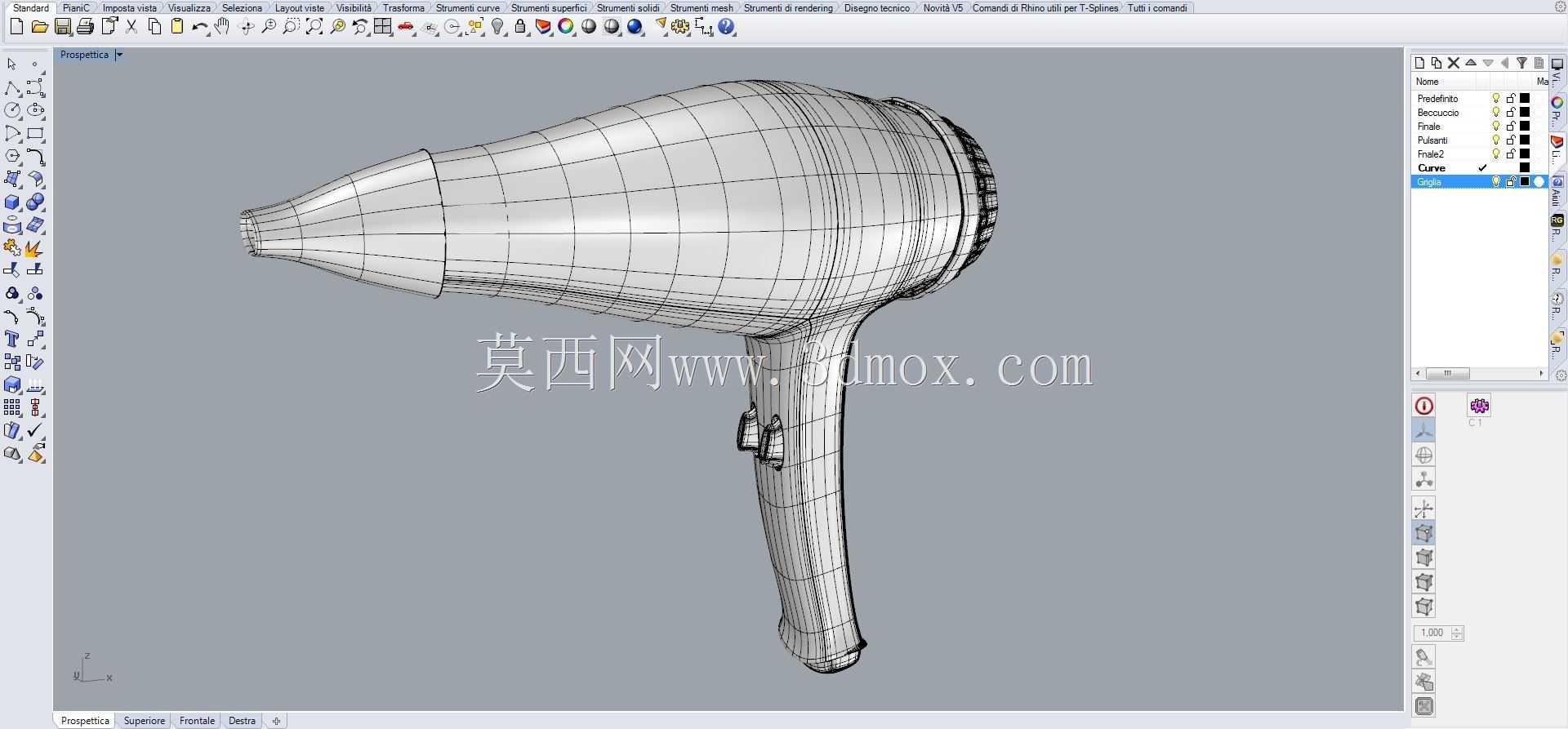Viewport: 1568px width, 729px height.
Task: Click the Filter layers funnel icon
Action: click(x=1521, y=63)
